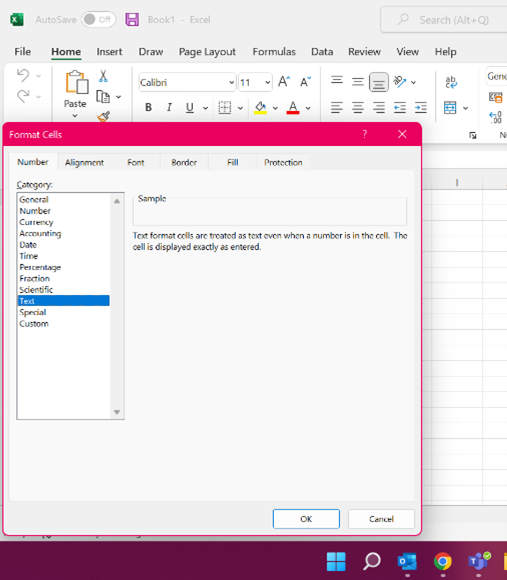The width and height of the screenshot is (507, 580).
Task: Expand the Merge and Center arrow
Action: point(466,108)
